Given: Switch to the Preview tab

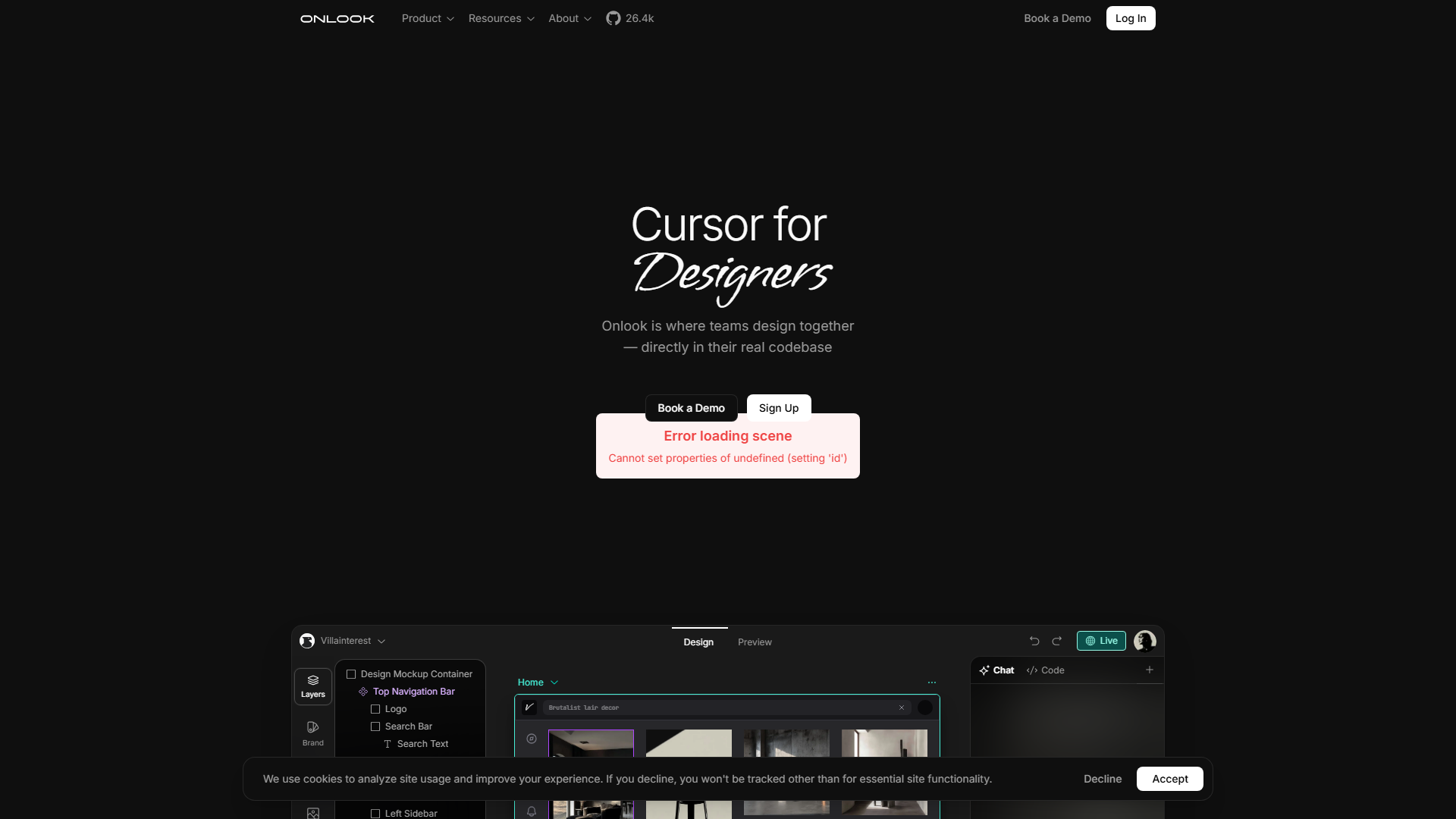Looking at the screenshot, I should point(755,642).
